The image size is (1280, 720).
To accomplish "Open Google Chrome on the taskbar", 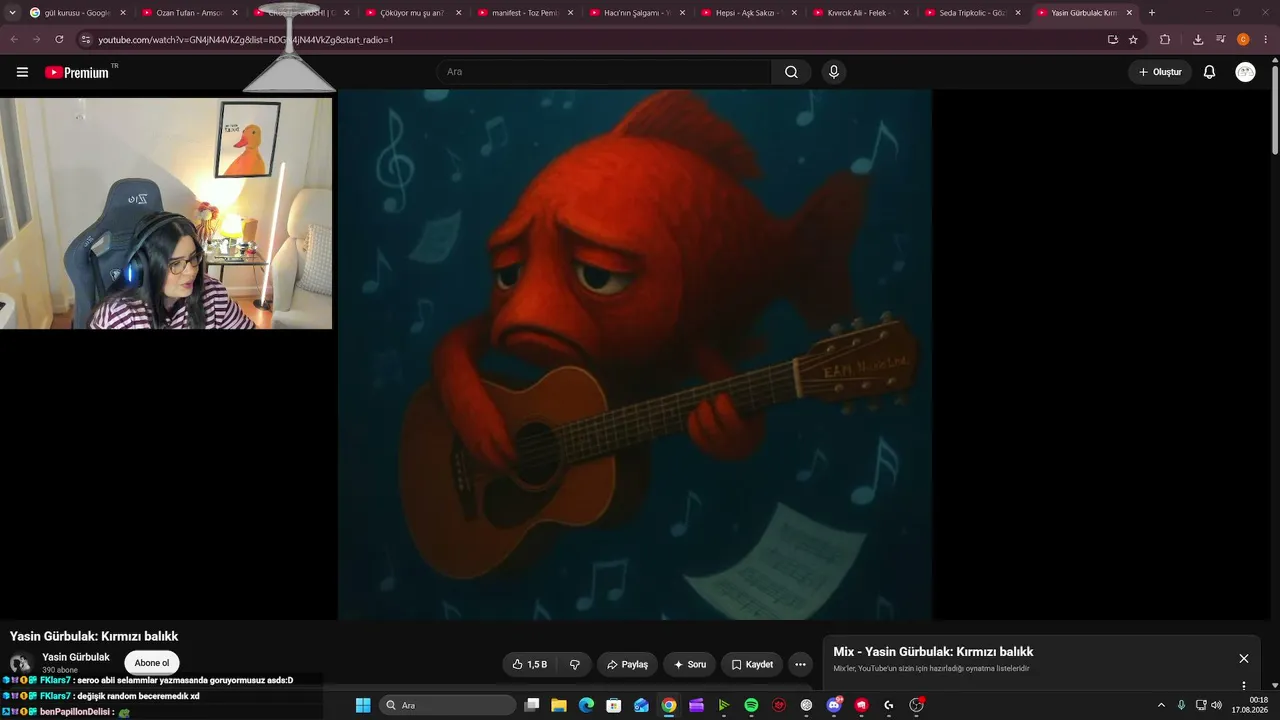I will tap(669, 705).
